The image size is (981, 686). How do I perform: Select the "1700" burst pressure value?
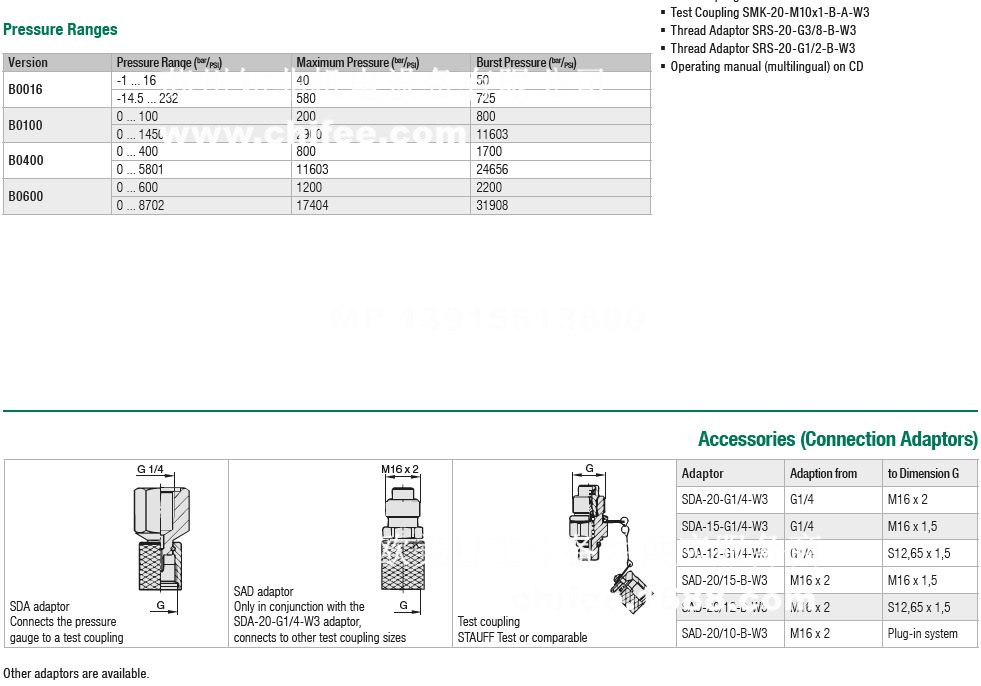coord(489,151)
